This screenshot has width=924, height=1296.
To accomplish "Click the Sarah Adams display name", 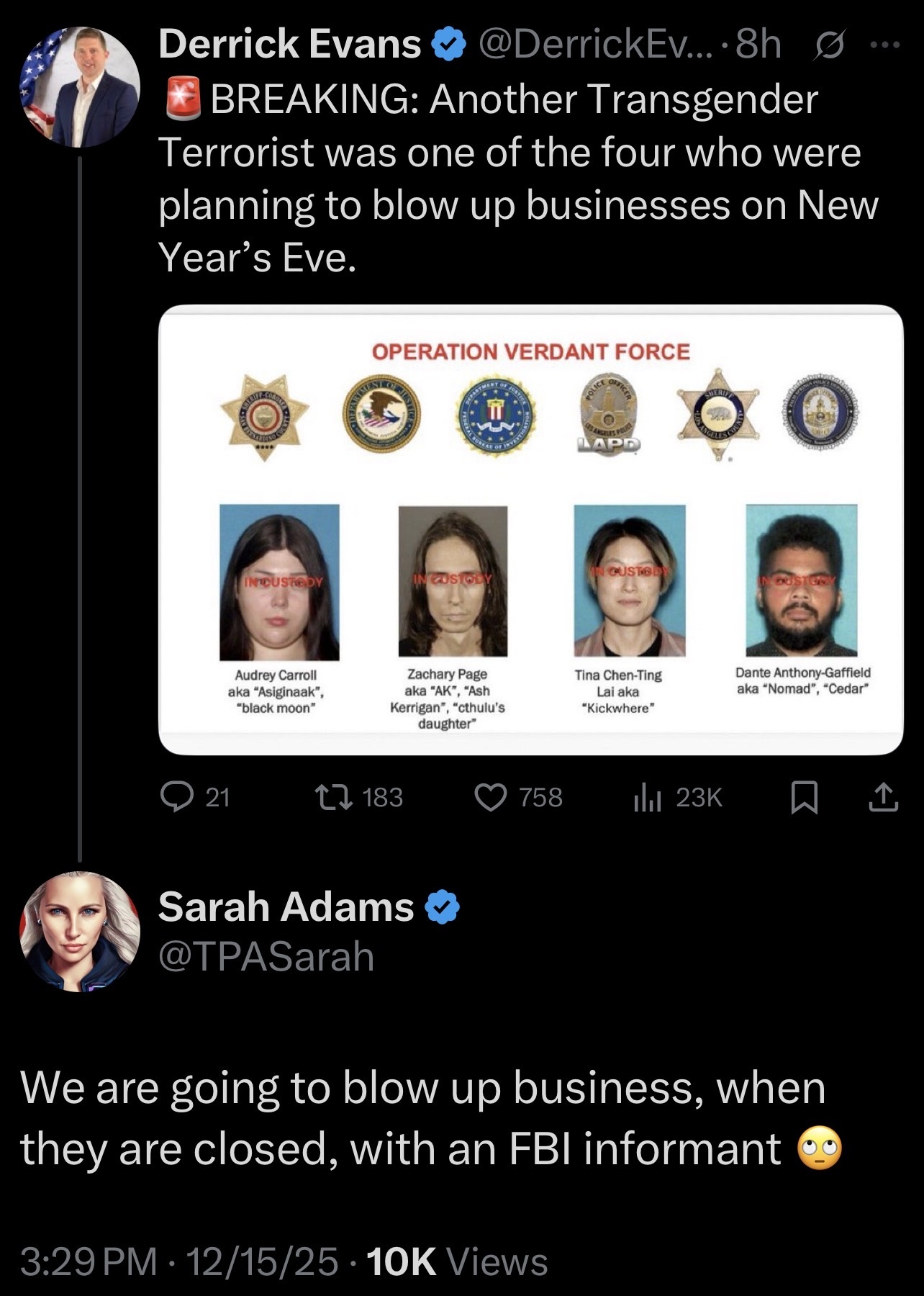I will pyautogui.click(x=286, y=906).
